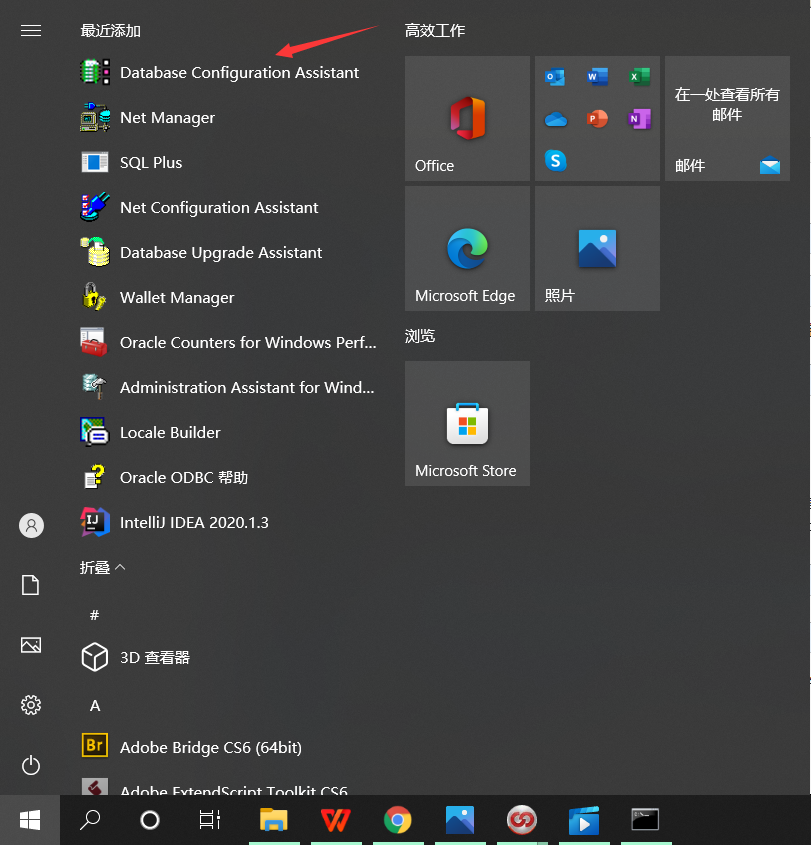The image size is (811, 845).
Task: Jump to the A letter group header
Action: pyautogui.click(x=95, y=705)
